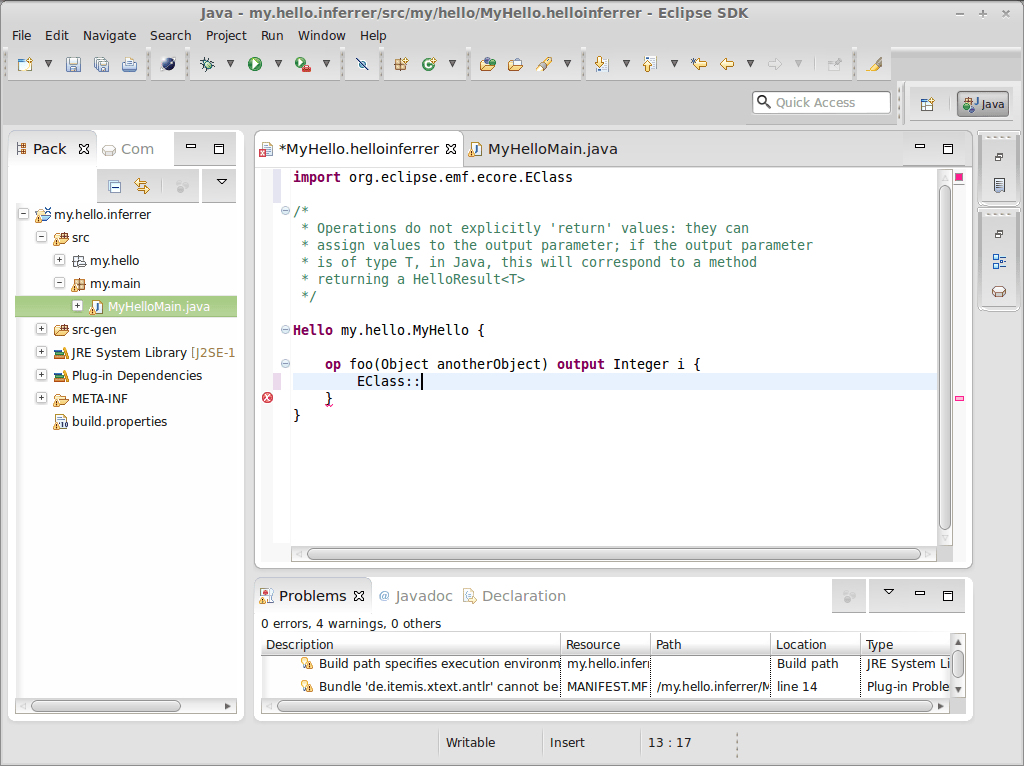Toggle Mark Occurrences highlighter in toolbar
Screen dimensions: 1024x766
[873, 64]
